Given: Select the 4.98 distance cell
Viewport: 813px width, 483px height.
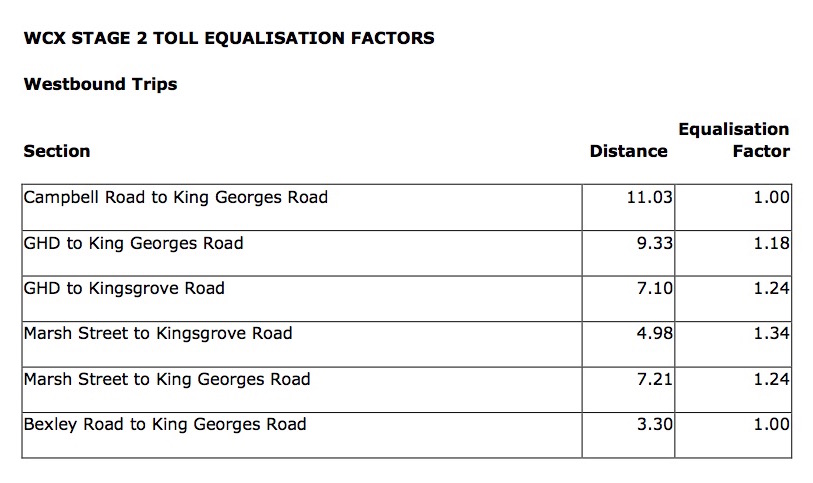Looking at the screenshot, I should tap(654, 334).
